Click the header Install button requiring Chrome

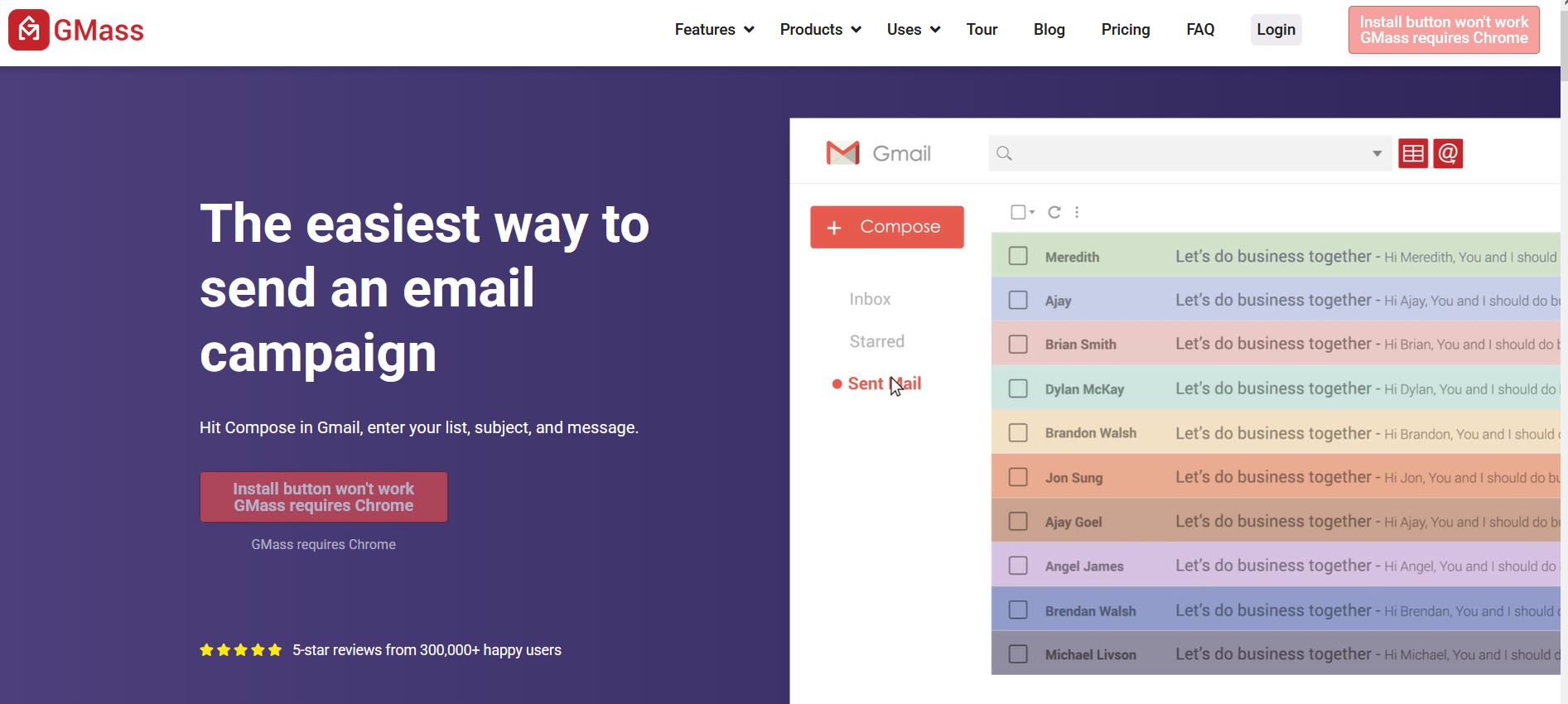point(1444,30)
